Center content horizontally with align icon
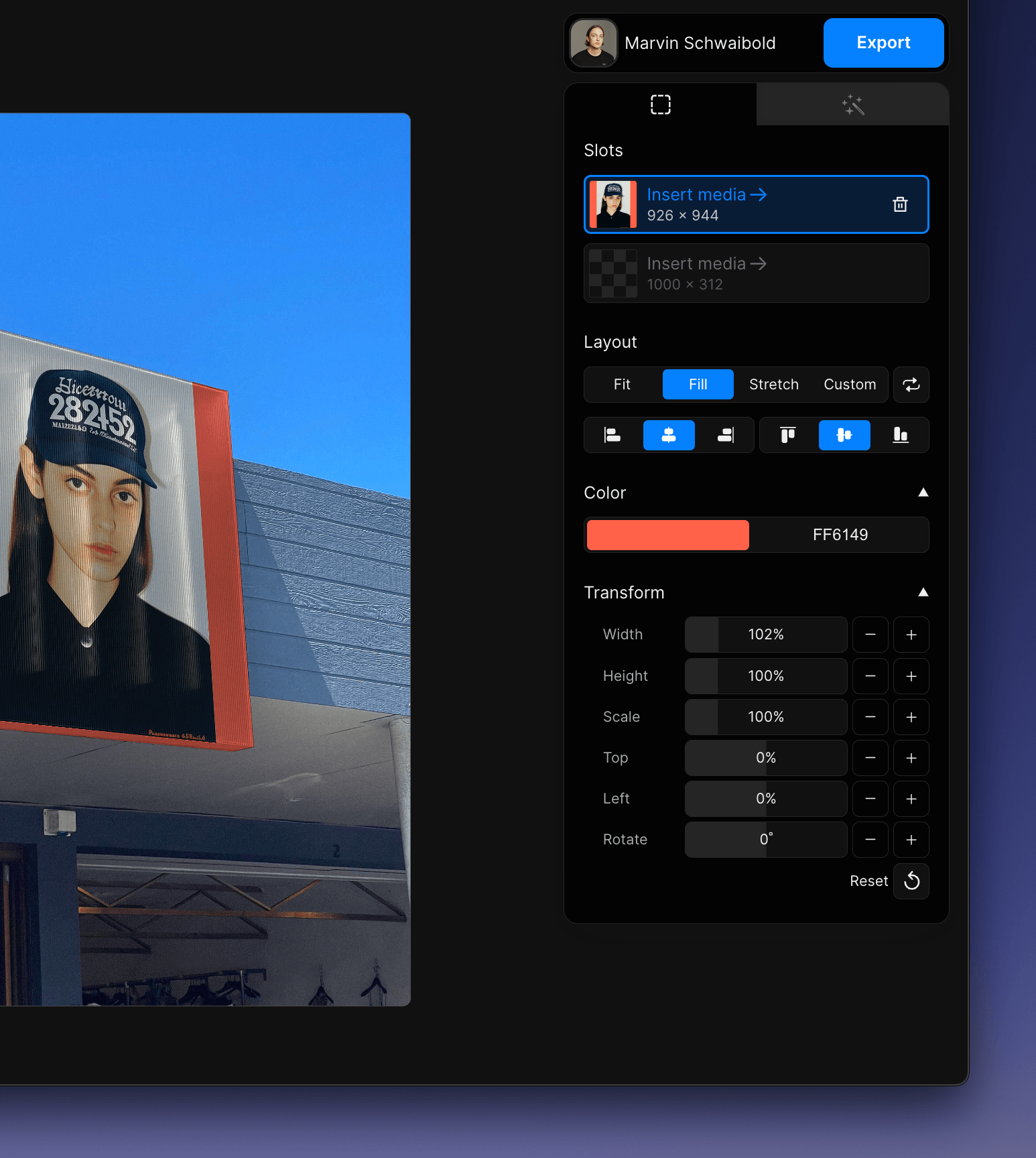Viewport: 1036px width, 1158px height. pos(669,436)
